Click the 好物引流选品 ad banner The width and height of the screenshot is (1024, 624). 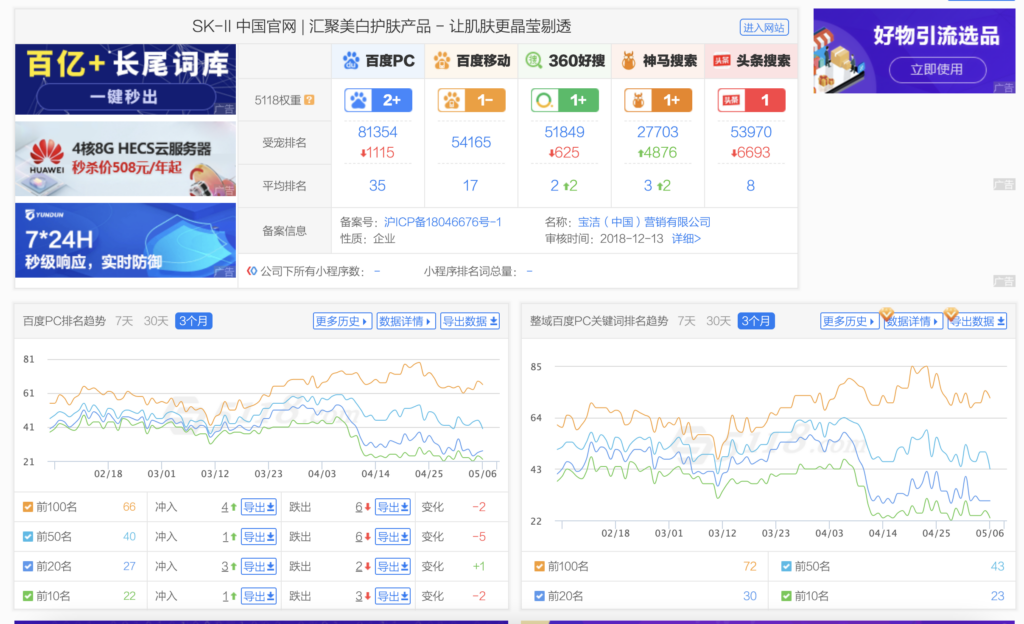tap(914, 51)
